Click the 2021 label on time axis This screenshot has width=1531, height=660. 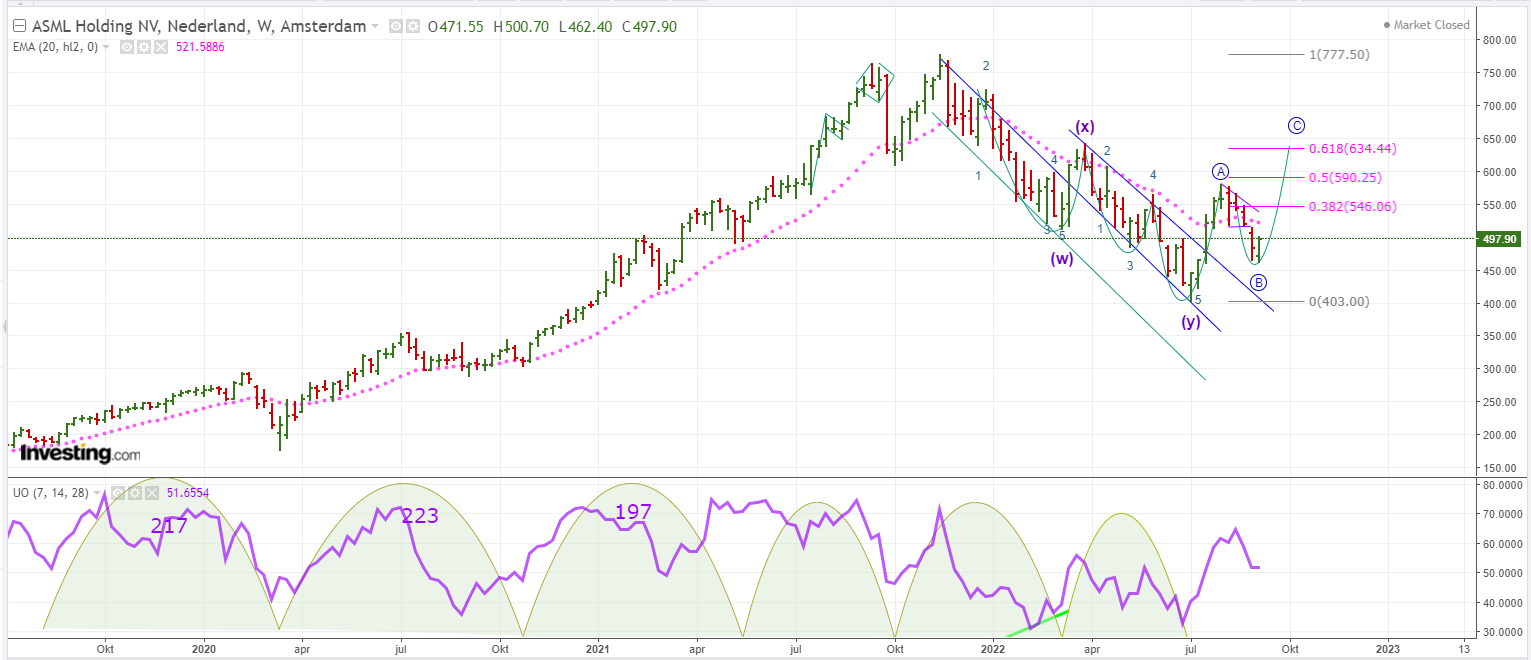pyautogui.click(x=598, y=648)
